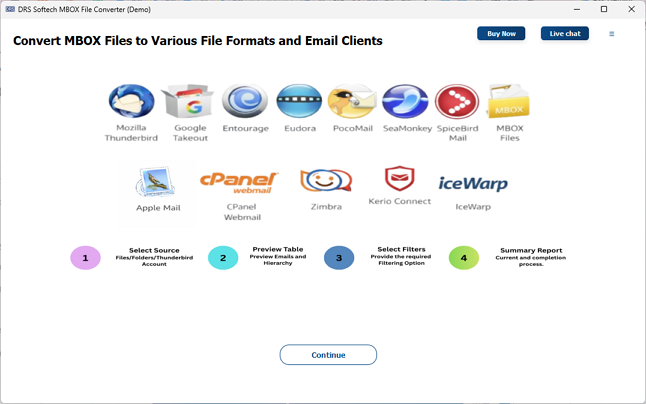Close the MBOX File Converter window
Viewport: 646px width, 404px height.
point(631,9)
